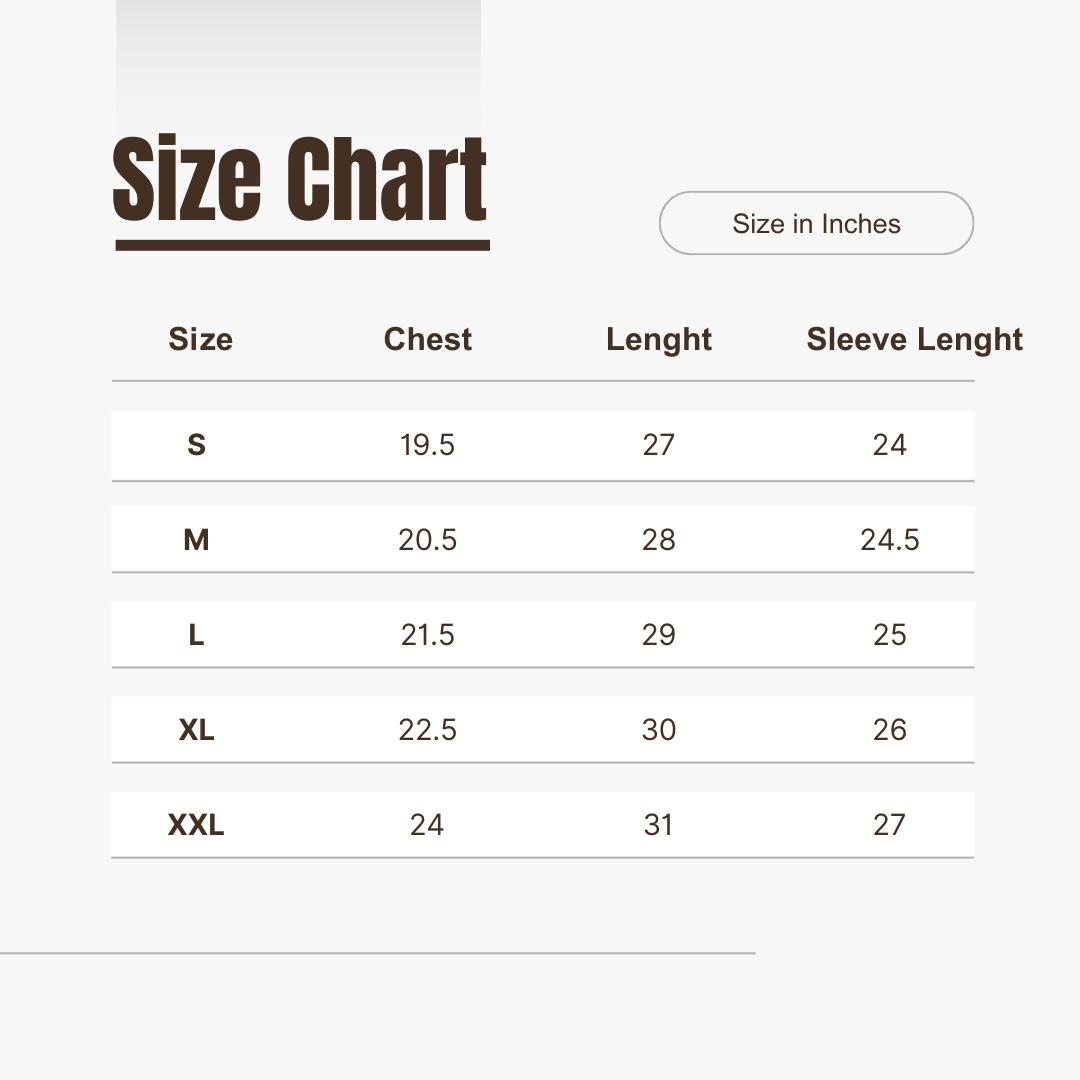Image resolution: width=1080 pixels, height=1080 pixels.
Task: Select the S size row label
Action: pyautogui.click(x=196, y=445)
